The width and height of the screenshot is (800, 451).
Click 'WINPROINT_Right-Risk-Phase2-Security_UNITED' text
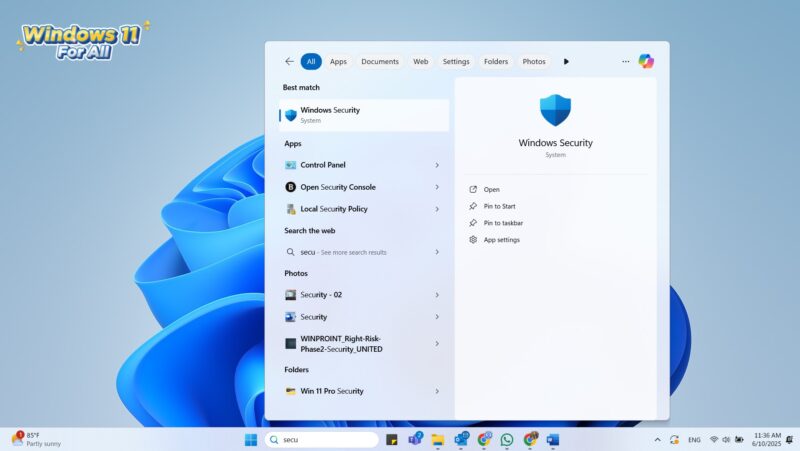[341, 344]
